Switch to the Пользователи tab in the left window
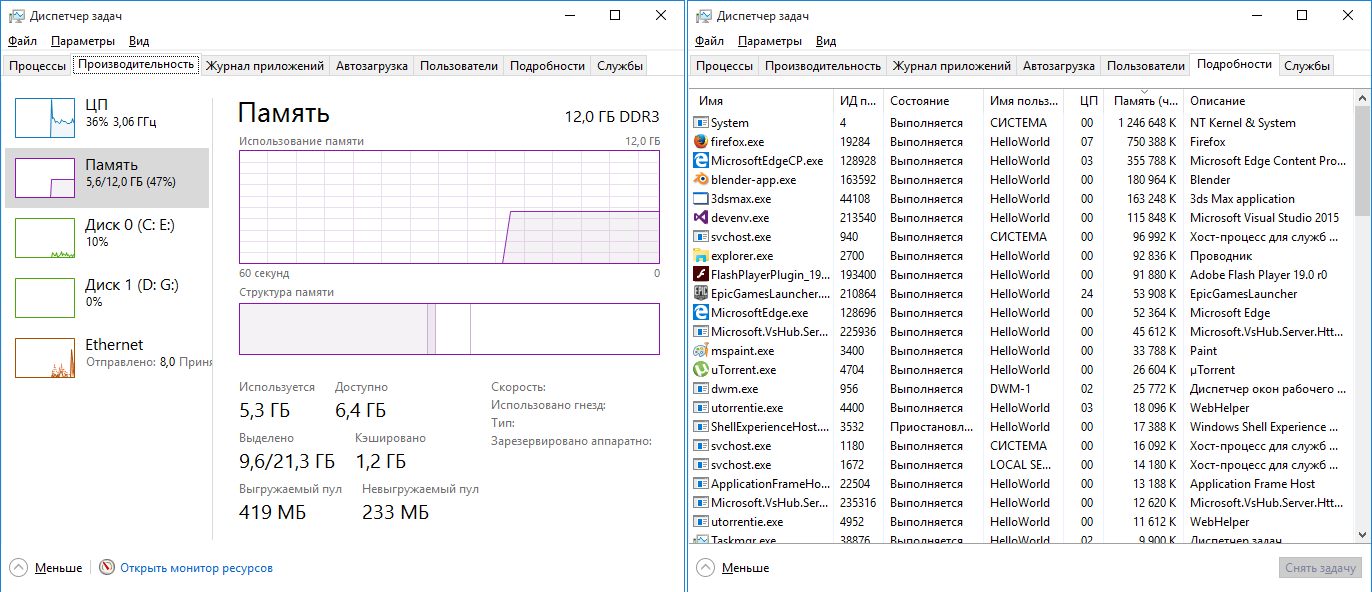The height and width of the screenshot is (592, 1372). point(459,66)
